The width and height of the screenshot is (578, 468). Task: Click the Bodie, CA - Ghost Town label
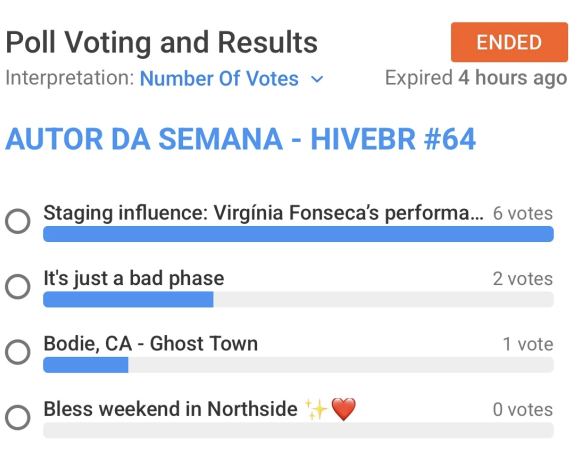(x=151, y=343)
